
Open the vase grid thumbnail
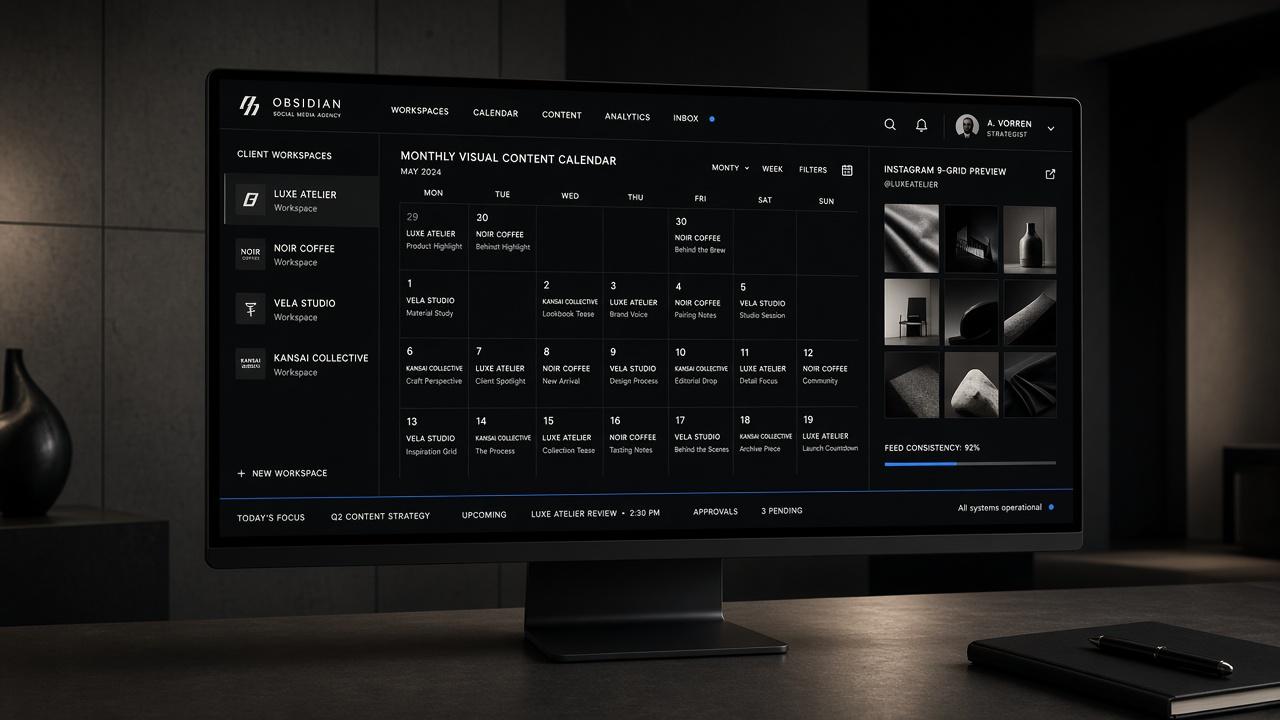(x=1030, y=240)
